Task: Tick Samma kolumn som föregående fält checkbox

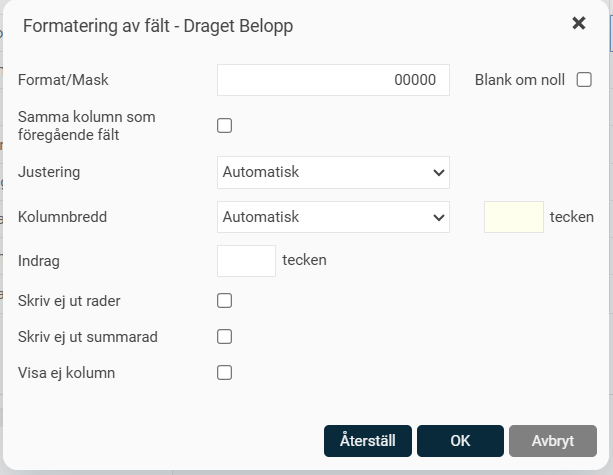Action: point(225,125)
